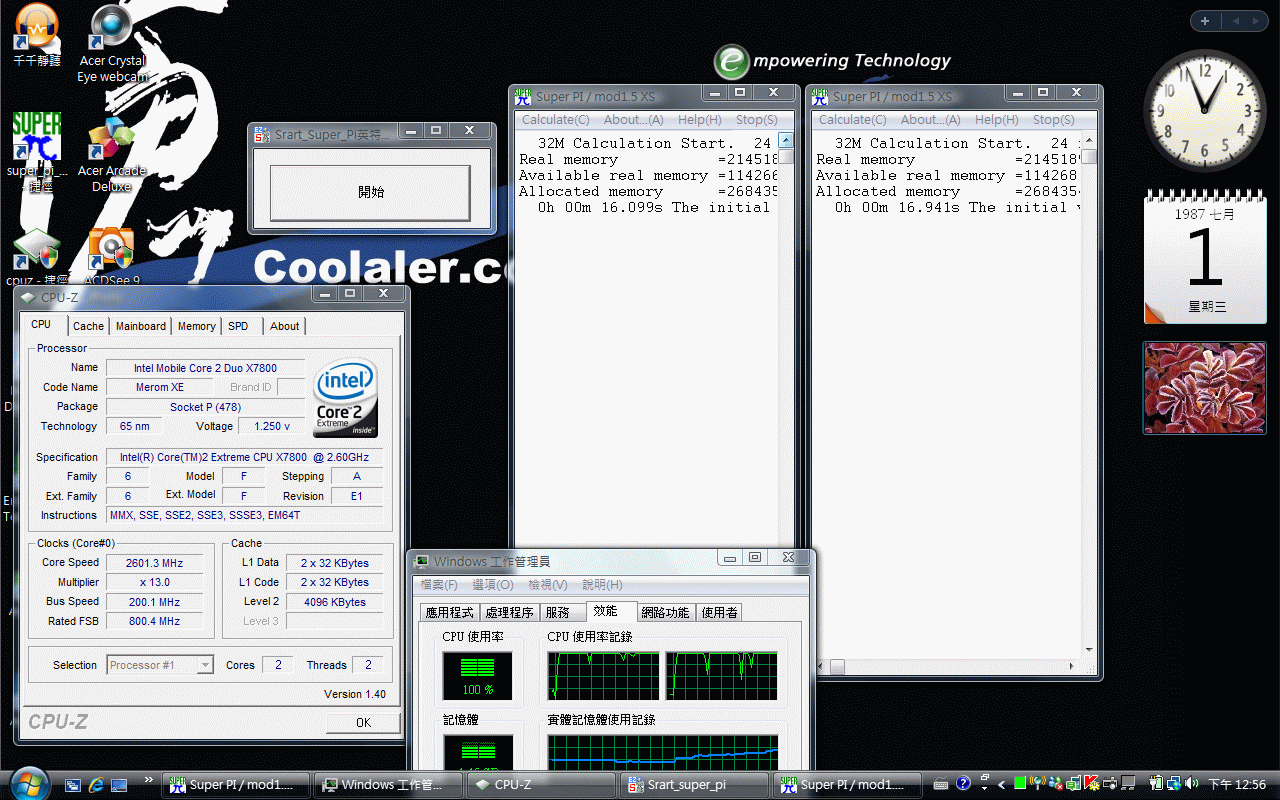Click the sidebar plus button to add gadgets
The image size is (1280, 800).
(x=1205, y=21)
